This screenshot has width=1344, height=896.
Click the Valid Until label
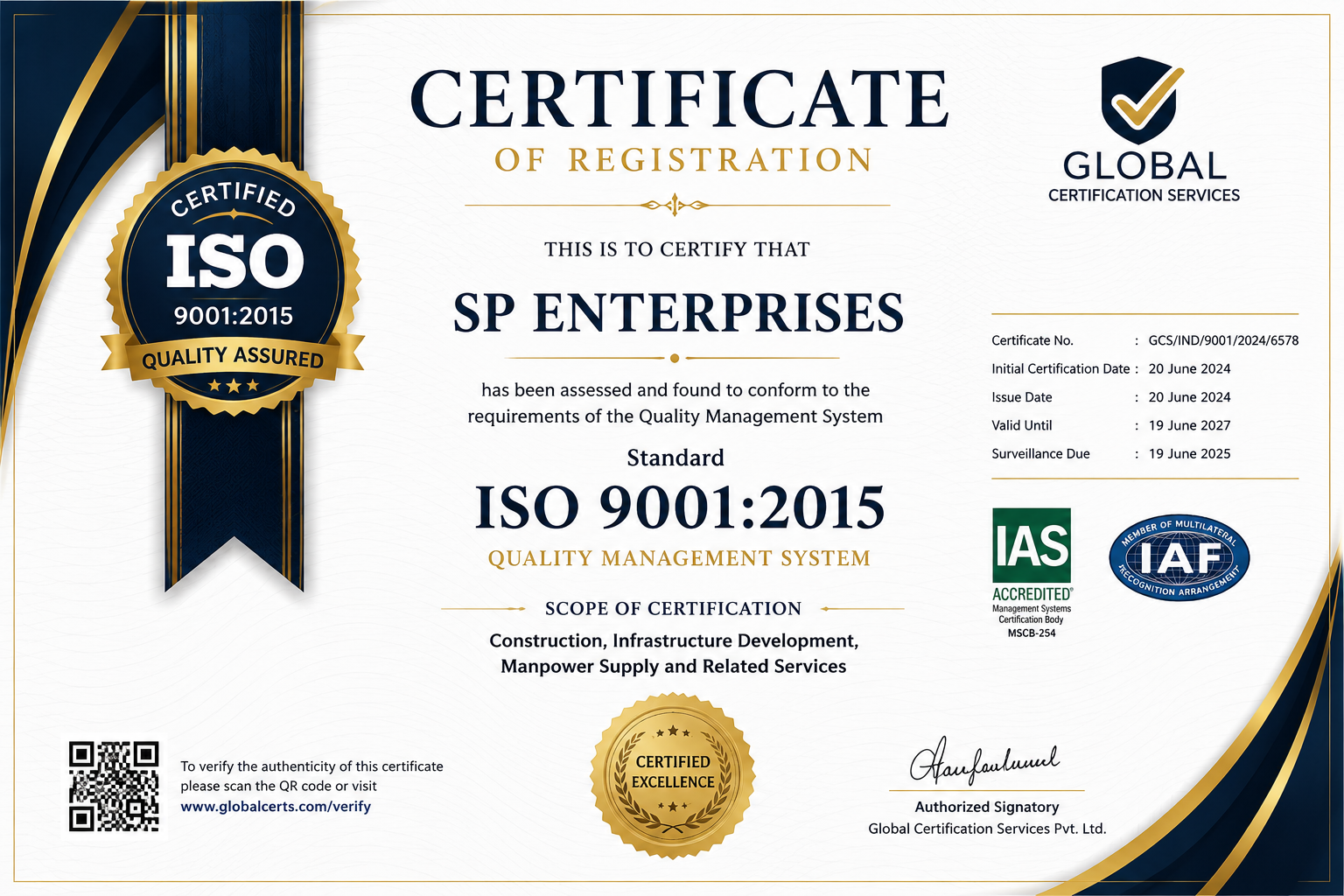pyautogui.click(x=1022, y=425)
